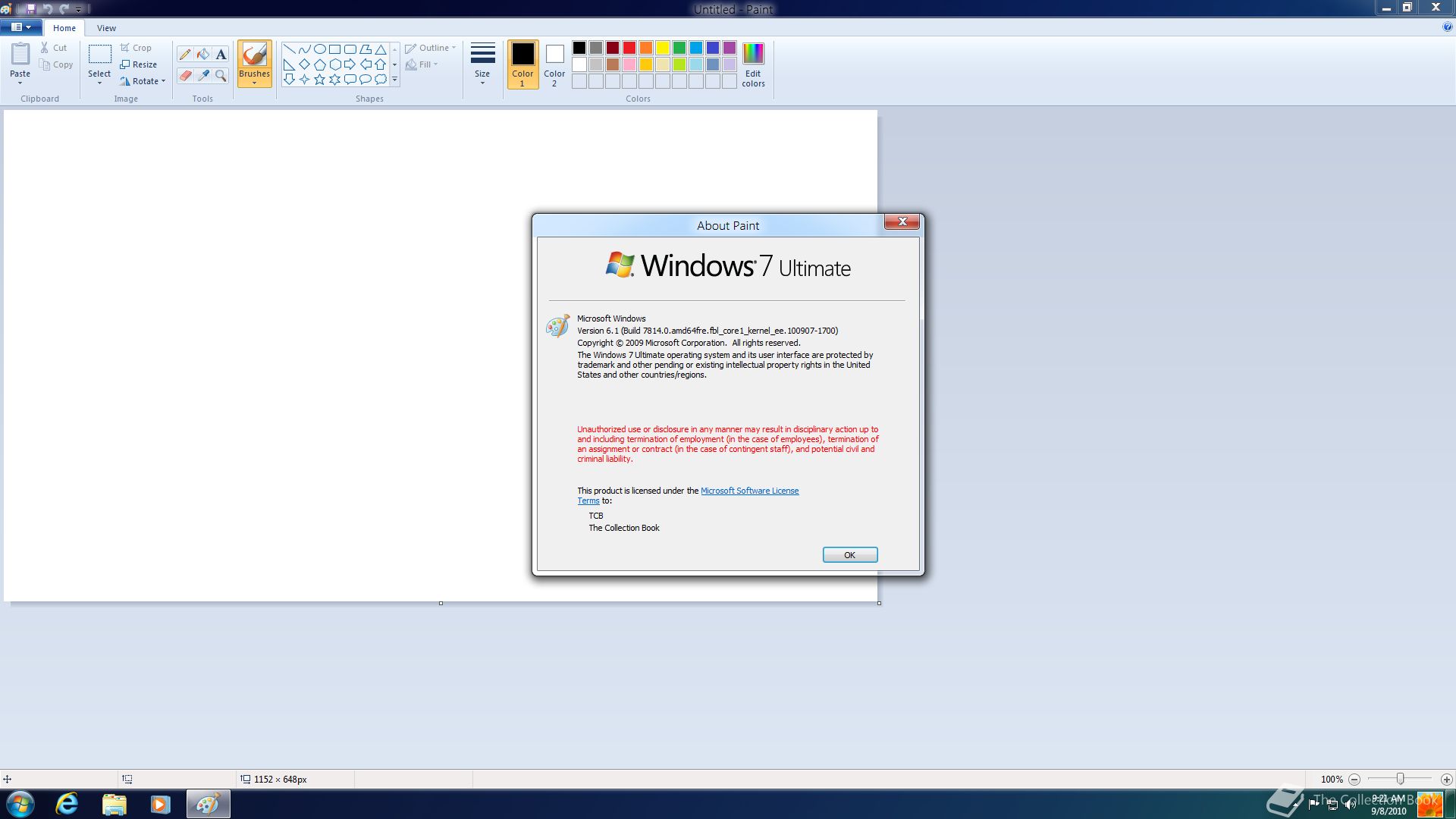The height and width of the screenshot is (819, 1456).
Task: Open the Paint application menu button
Action: [20, 27]
